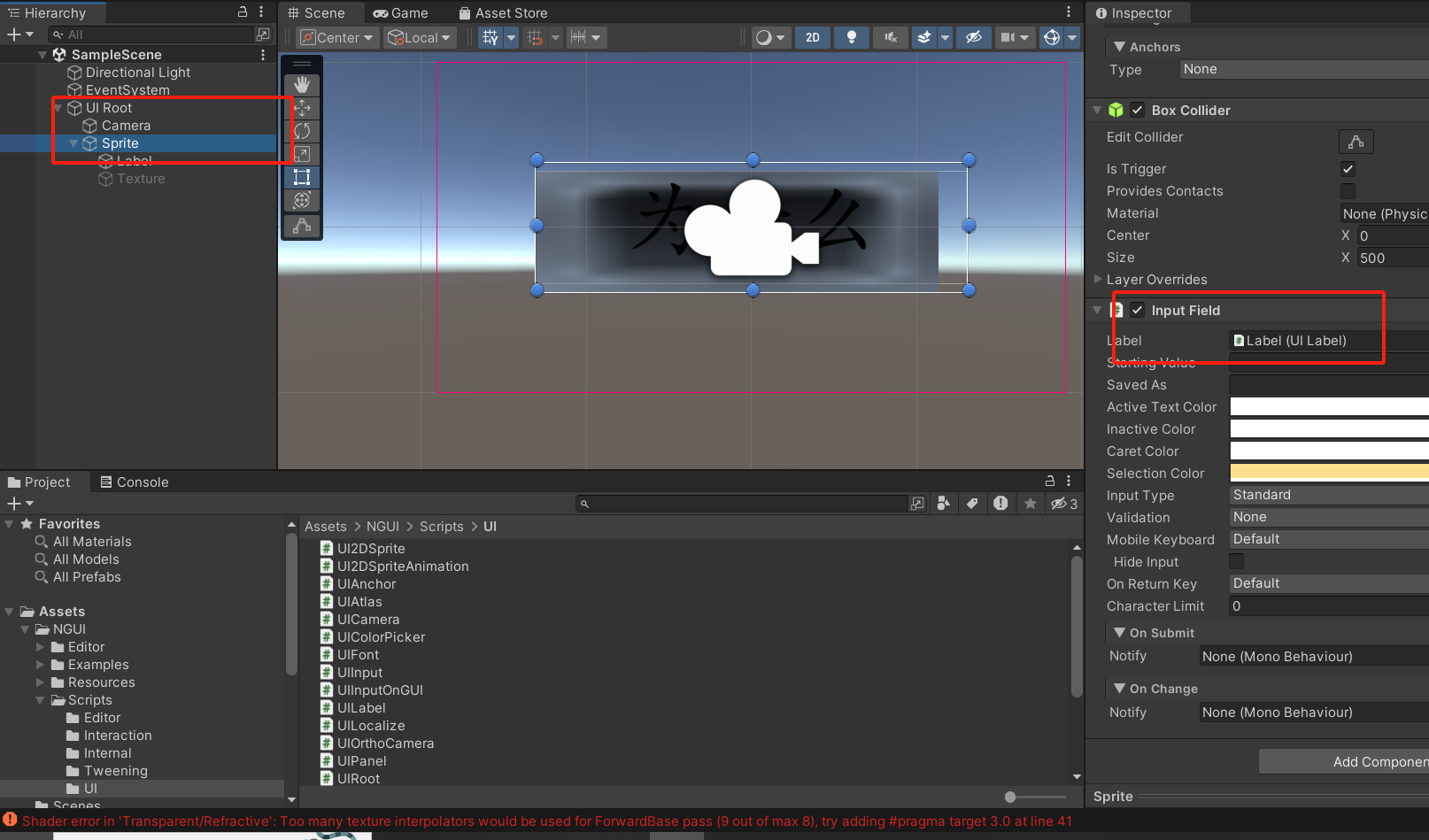Viewport: 1429px width, 840px height.
Task: Open the Console tab
Action: coord(134,482)
